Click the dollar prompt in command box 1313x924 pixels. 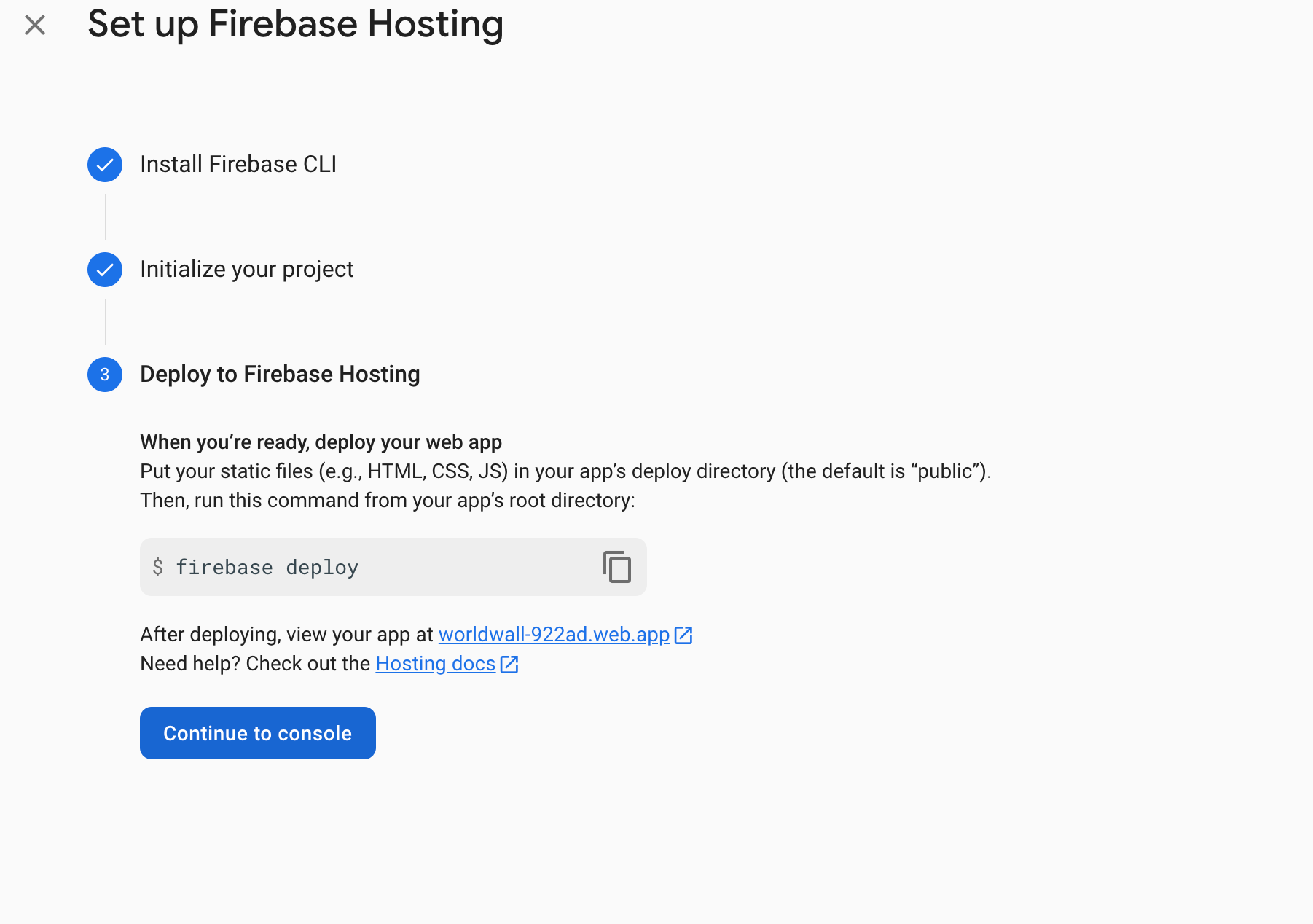point(157,568)
